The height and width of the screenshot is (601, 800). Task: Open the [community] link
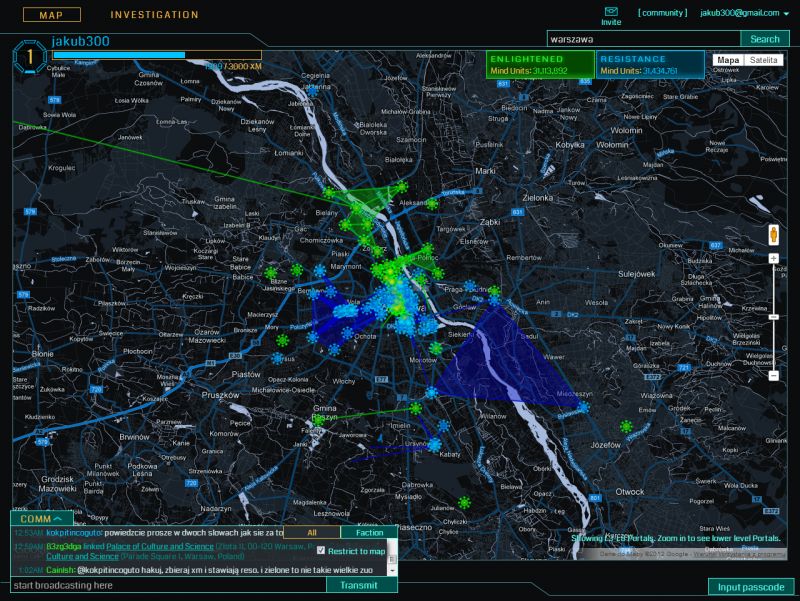662,13
